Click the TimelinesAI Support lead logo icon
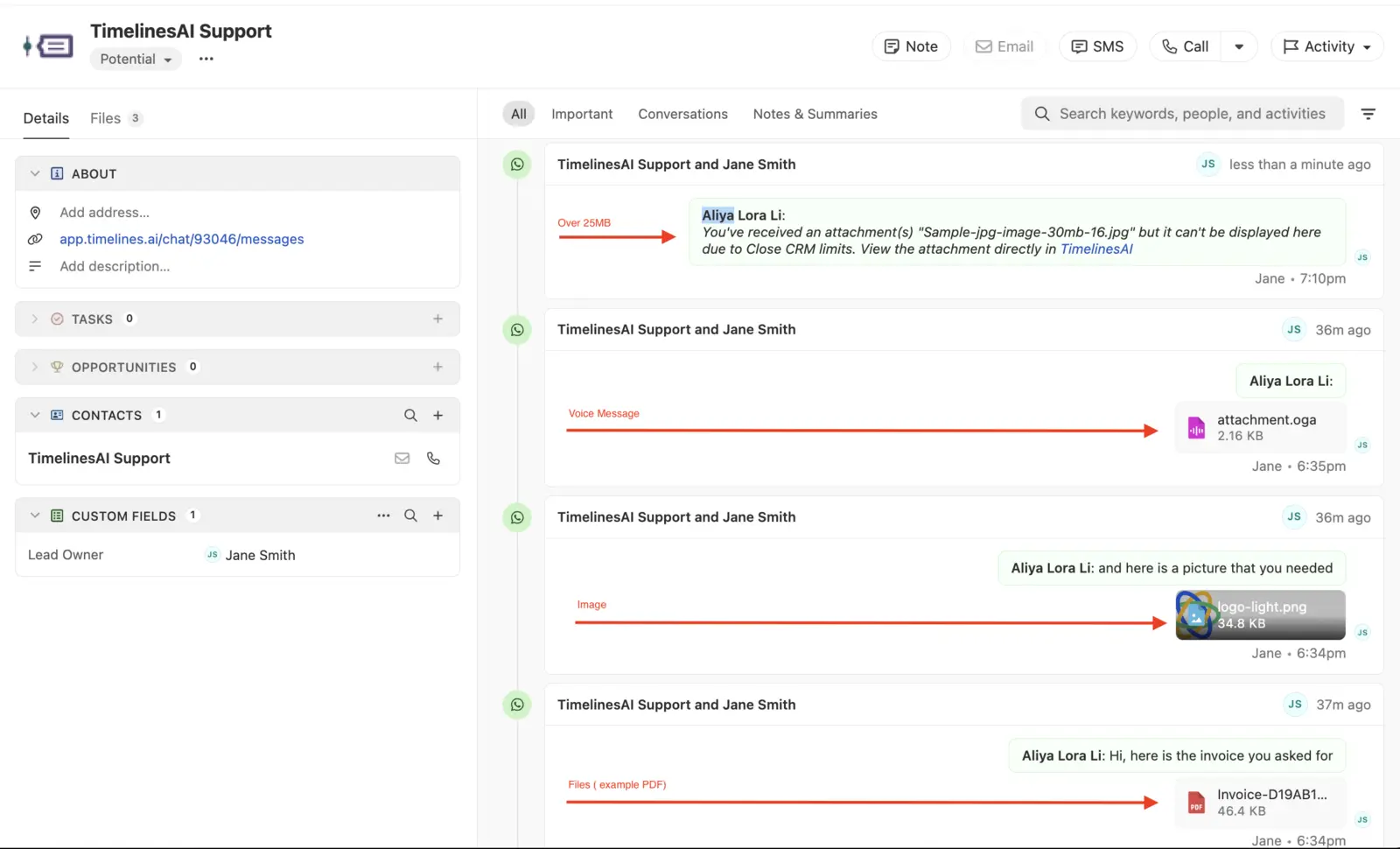 48,46
